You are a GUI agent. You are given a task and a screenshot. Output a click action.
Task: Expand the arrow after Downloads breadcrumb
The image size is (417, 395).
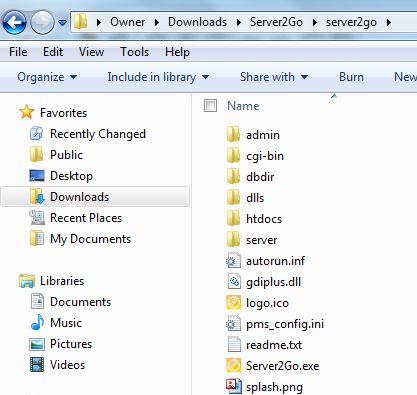[239, 22]
